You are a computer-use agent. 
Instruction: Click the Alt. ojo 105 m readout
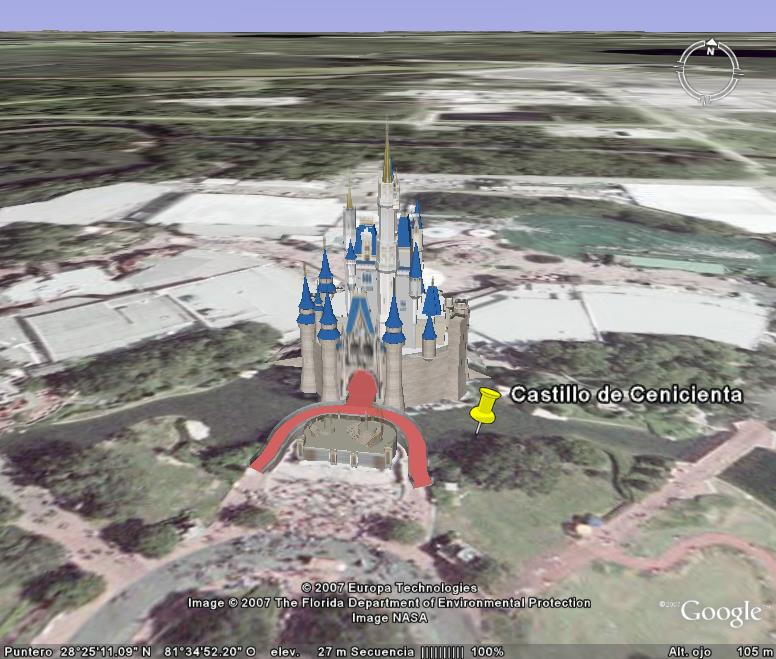(718, 651)
